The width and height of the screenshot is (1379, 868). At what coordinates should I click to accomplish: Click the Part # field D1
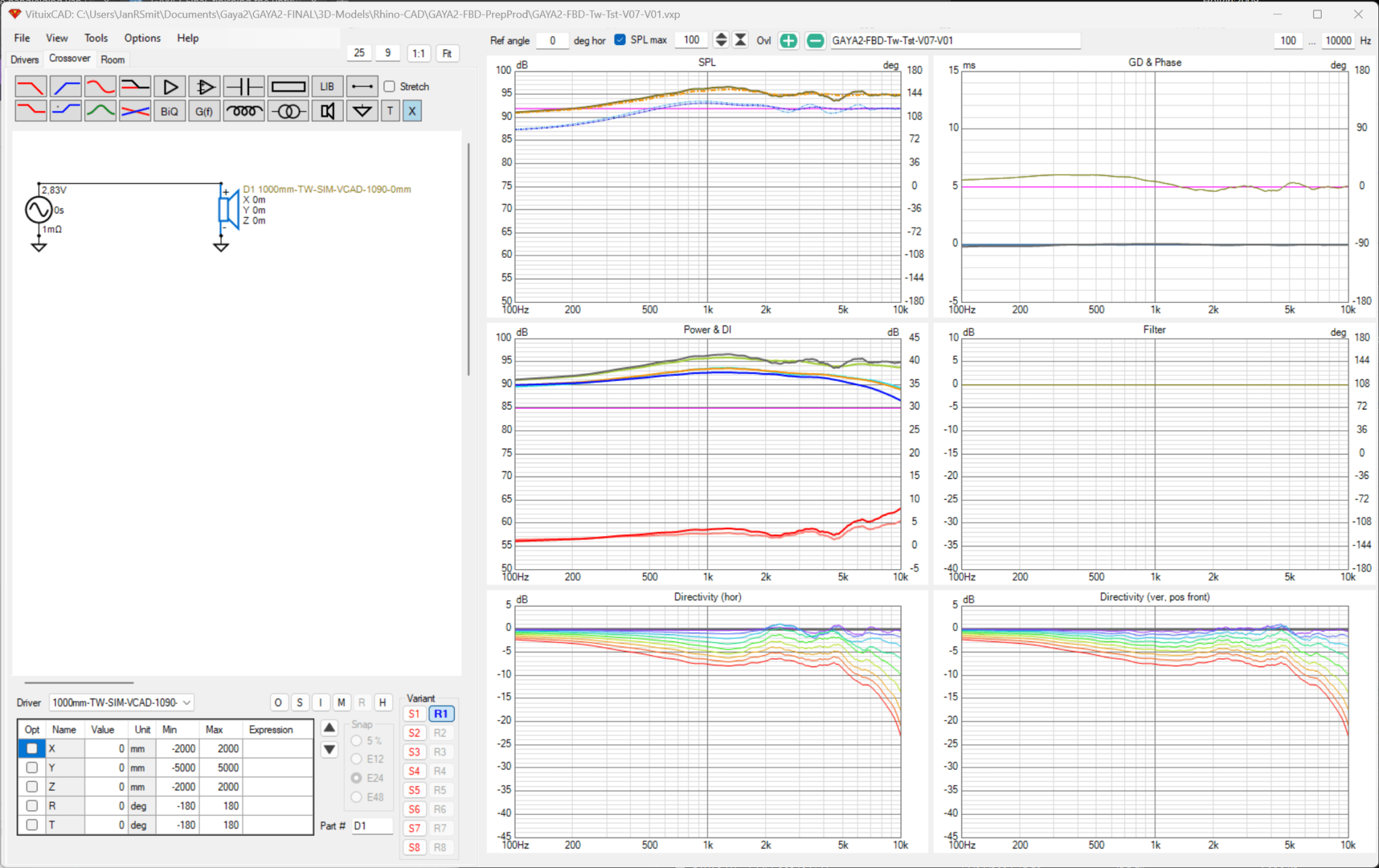click(372, 826)
